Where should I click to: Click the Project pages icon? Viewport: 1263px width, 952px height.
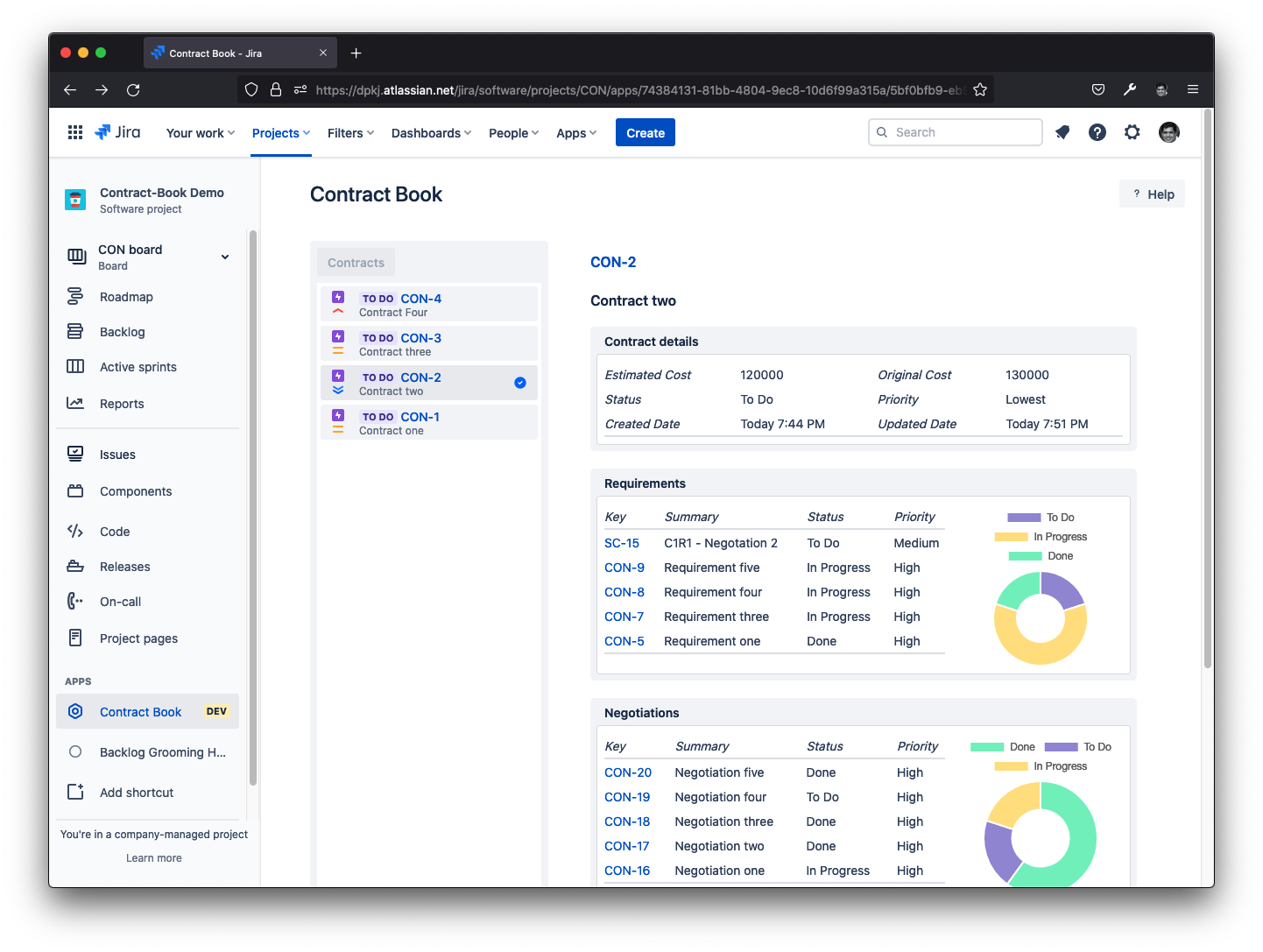[x=75, y=638]
